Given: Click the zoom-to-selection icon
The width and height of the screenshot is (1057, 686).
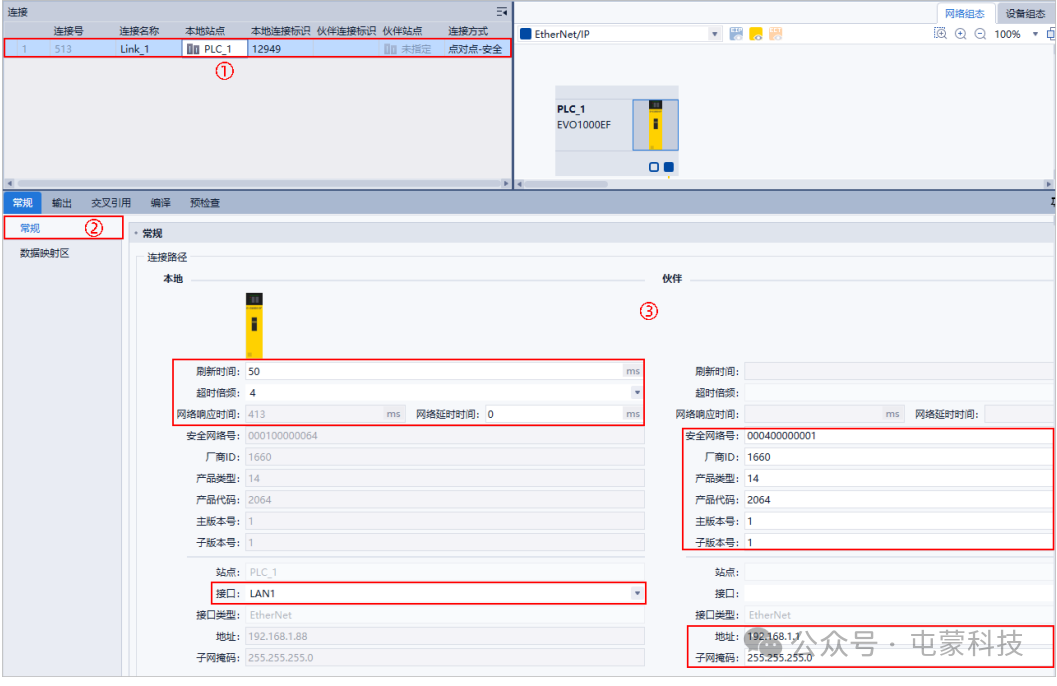Looking at the screenshot, I should (x=940, y=34).
